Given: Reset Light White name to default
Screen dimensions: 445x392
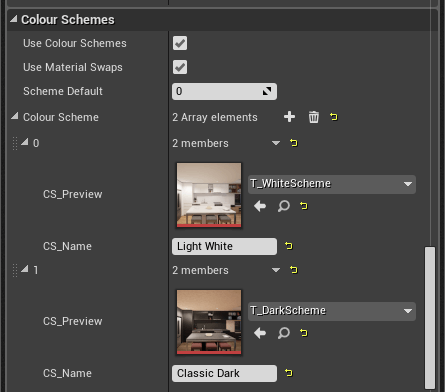Looking at the screenshot, I should tap(289, 246).
